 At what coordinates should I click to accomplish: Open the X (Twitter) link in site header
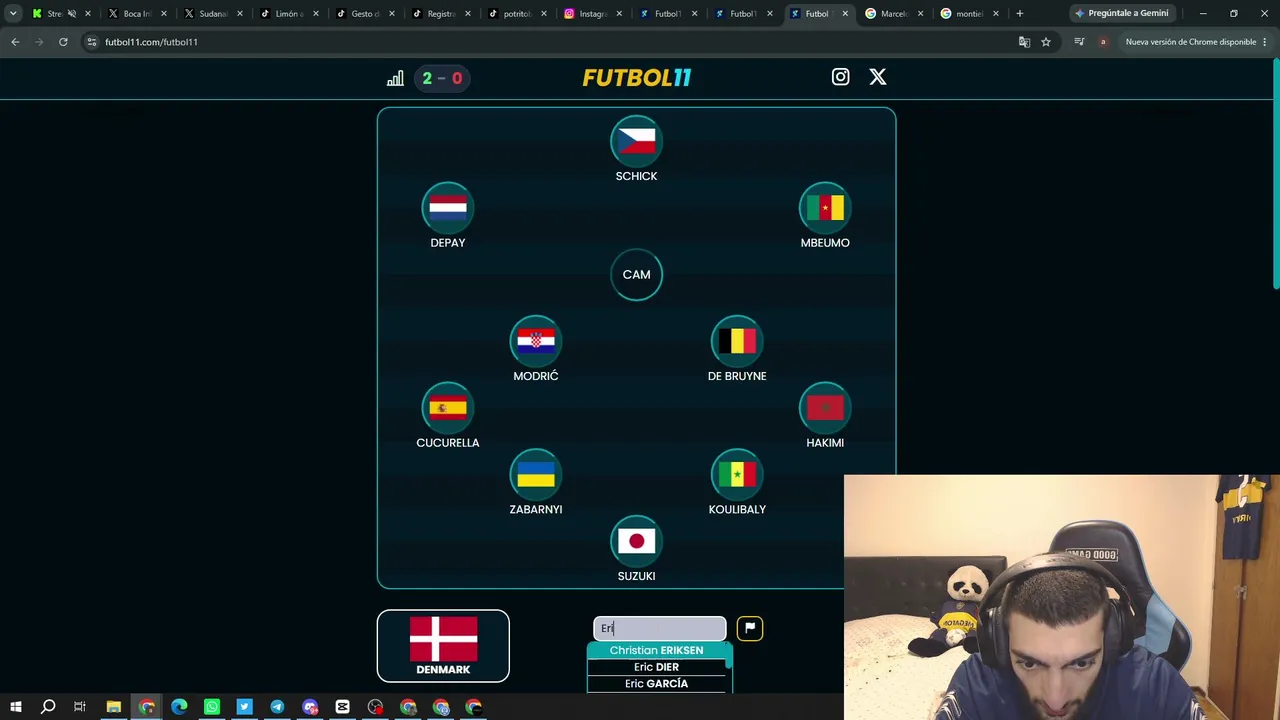pyautogui.click(x=877, y=77)
